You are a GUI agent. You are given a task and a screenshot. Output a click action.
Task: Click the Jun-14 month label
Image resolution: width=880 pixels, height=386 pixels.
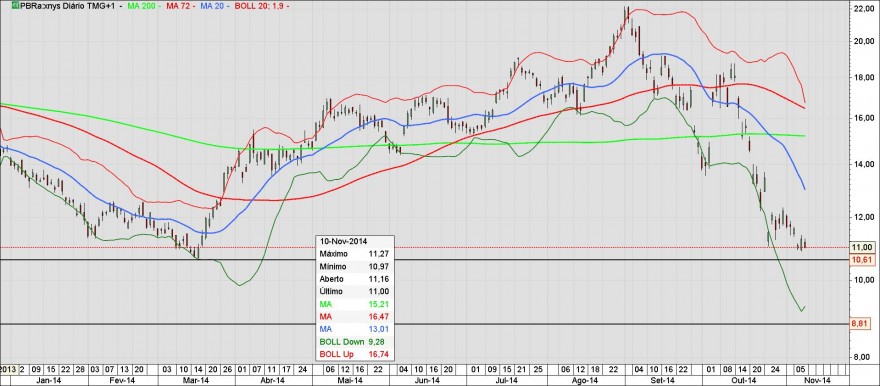tap(429, 380)
